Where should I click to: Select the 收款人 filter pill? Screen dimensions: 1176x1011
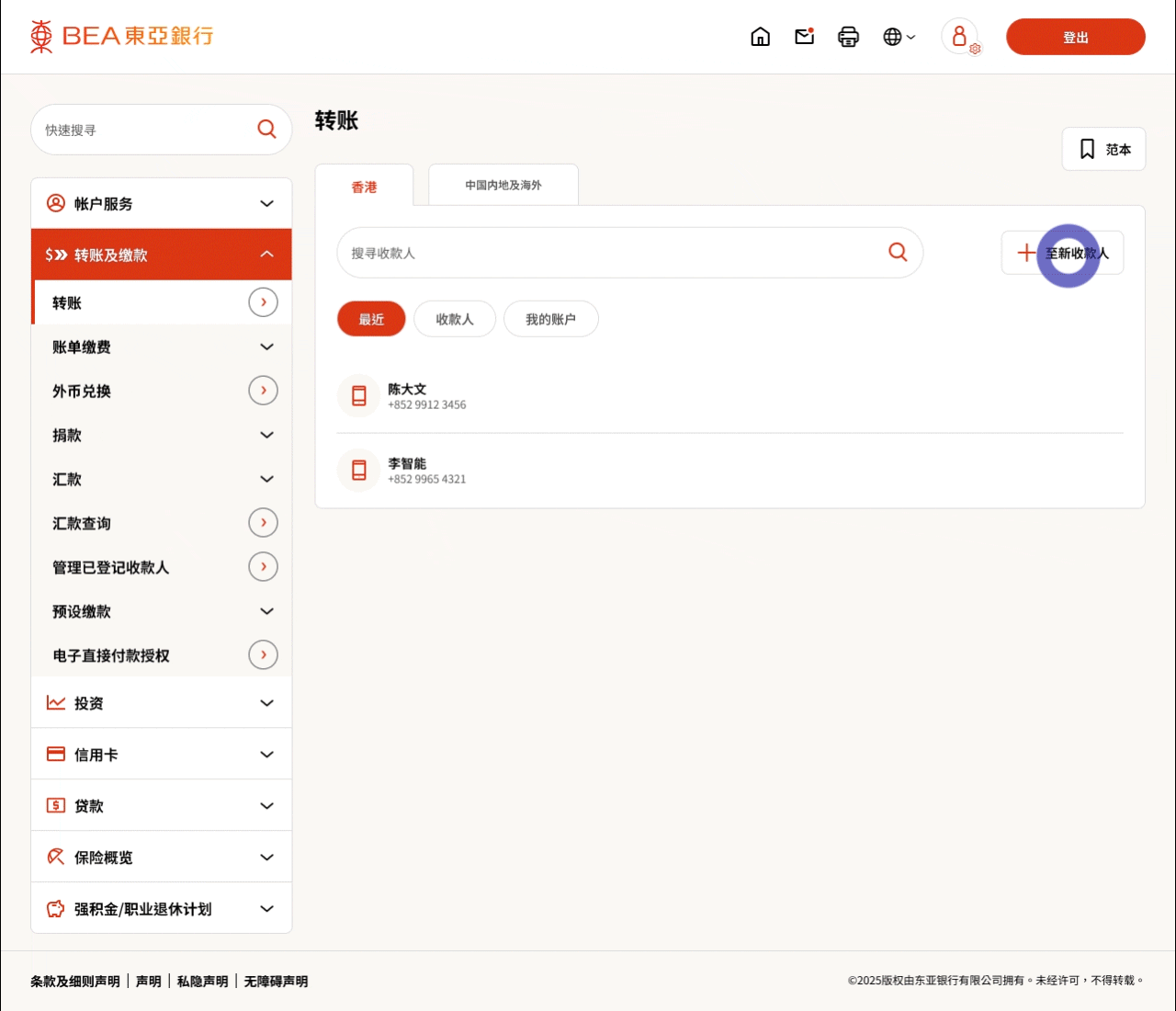[x=455, y=319]
